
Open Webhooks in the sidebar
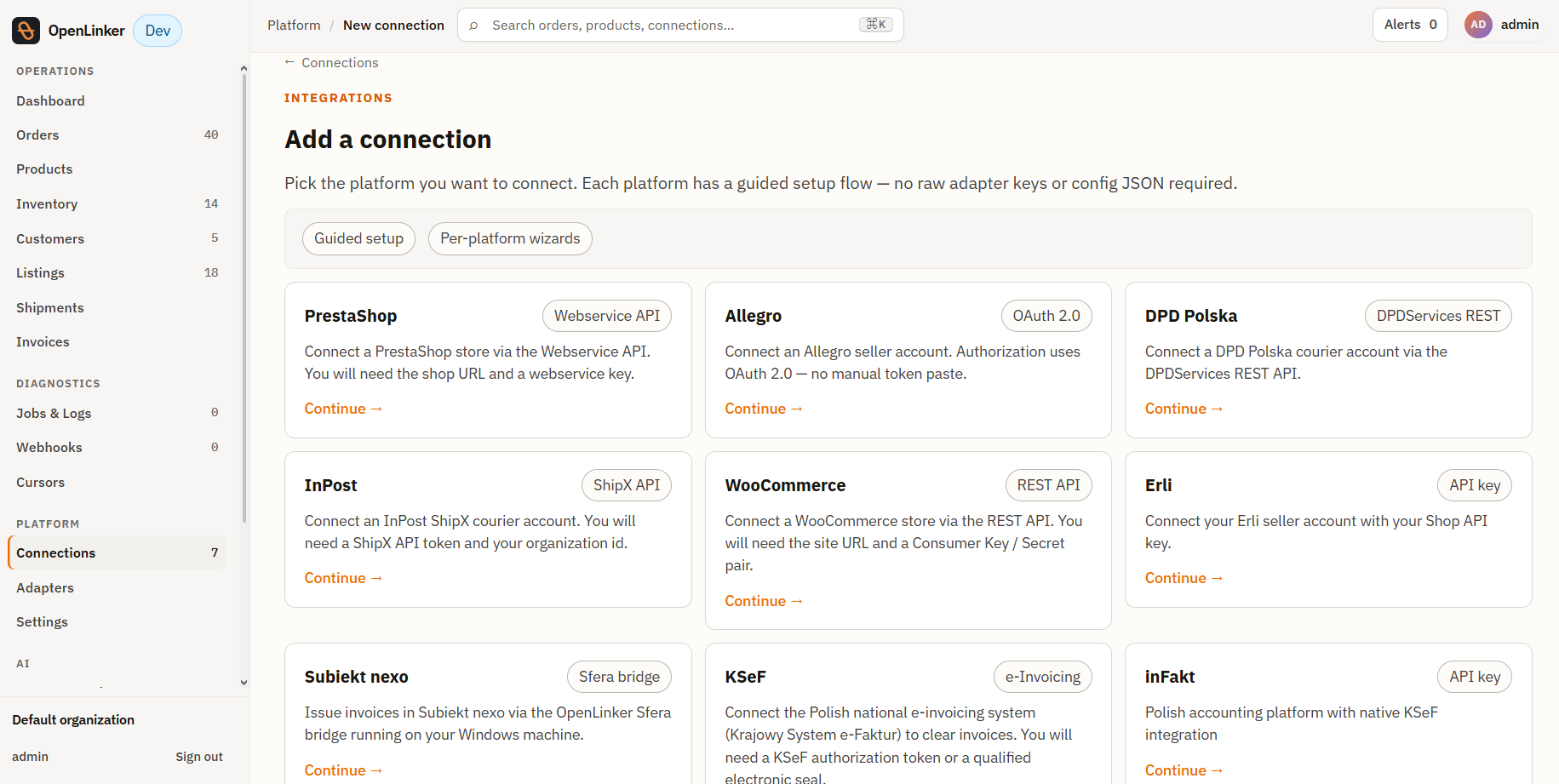click(x=117, y=447)
